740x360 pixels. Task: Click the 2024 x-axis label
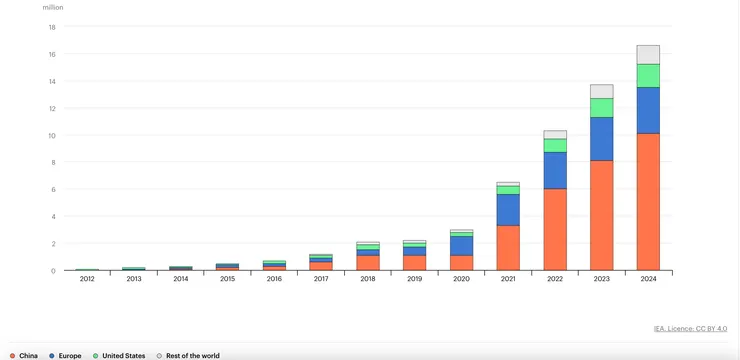coord(648,279)
